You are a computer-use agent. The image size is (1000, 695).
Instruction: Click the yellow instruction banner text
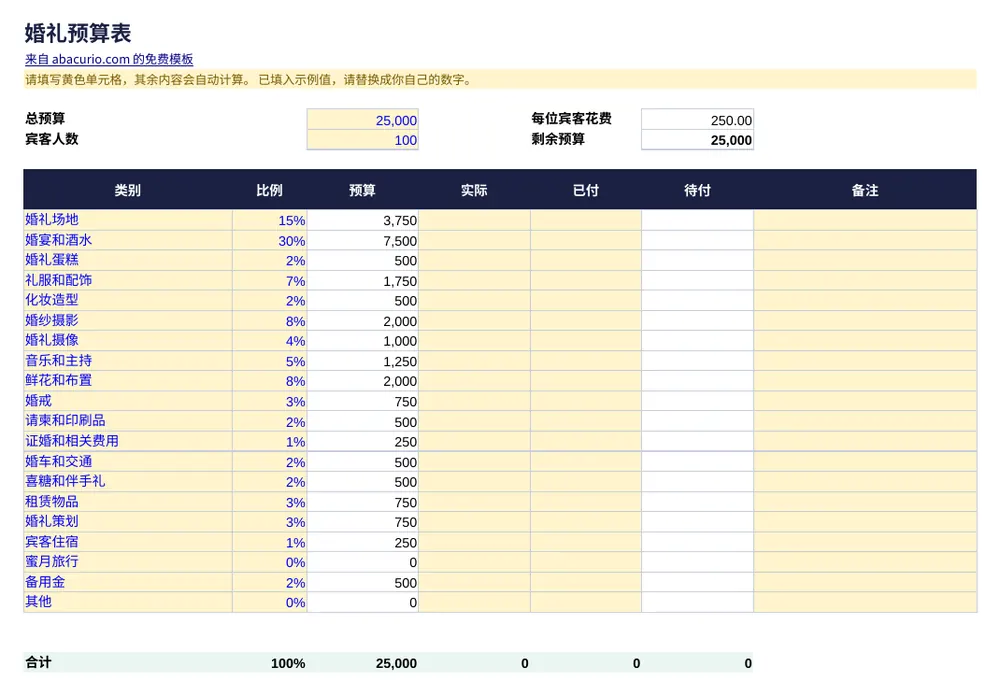point(249,80)
